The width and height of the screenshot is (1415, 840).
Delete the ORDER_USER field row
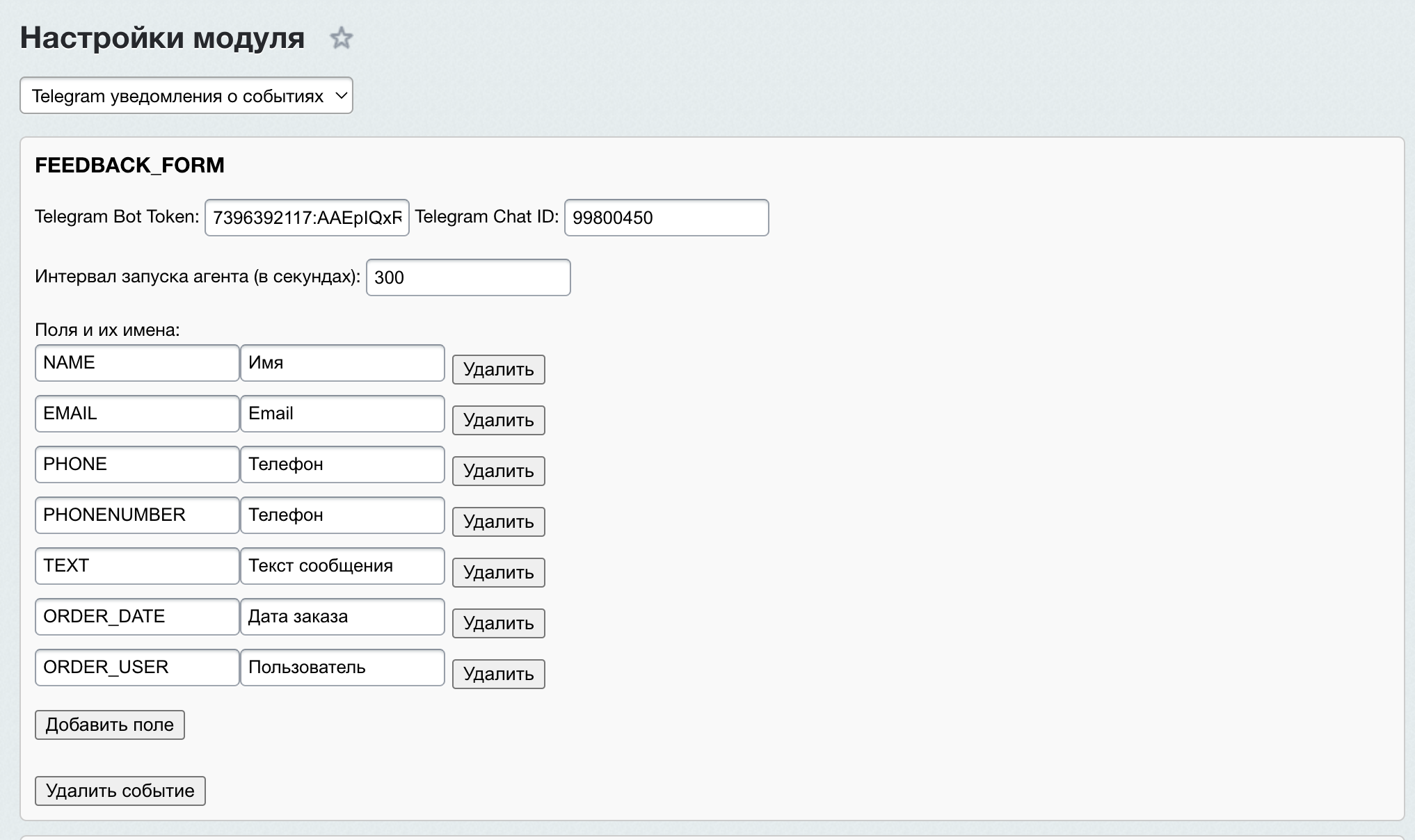(x=498, y=674)
